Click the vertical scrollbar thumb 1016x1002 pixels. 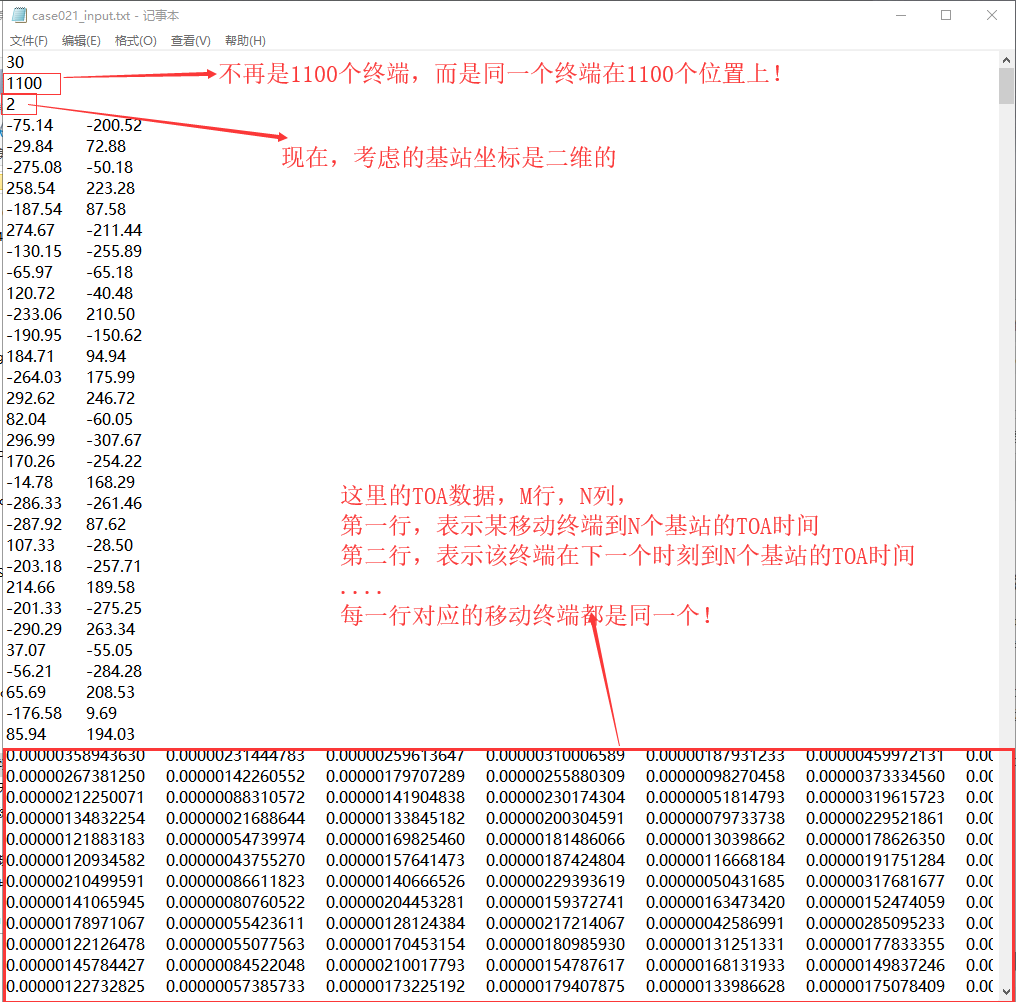1006,86
